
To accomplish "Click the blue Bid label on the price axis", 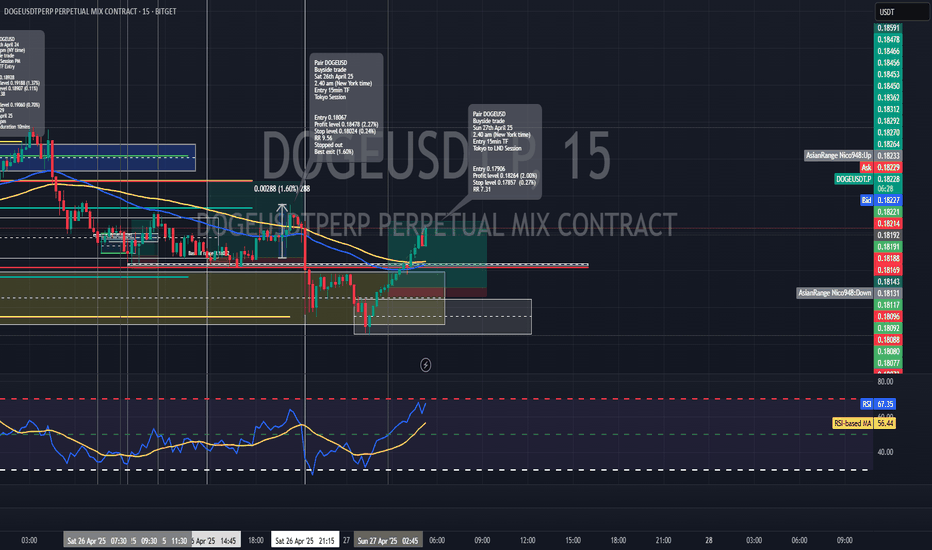I will (866, 200).
